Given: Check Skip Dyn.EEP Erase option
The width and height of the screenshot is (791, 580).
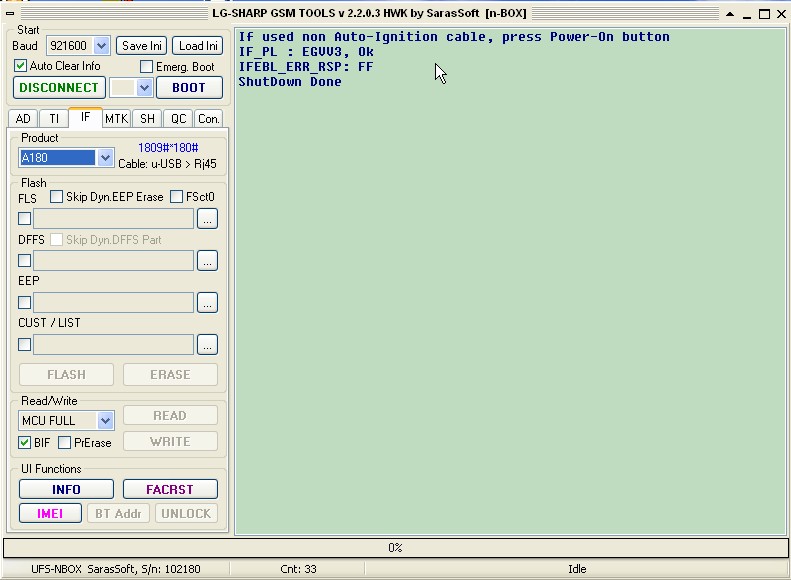Looking at the screenshot, I should point(56,197).
